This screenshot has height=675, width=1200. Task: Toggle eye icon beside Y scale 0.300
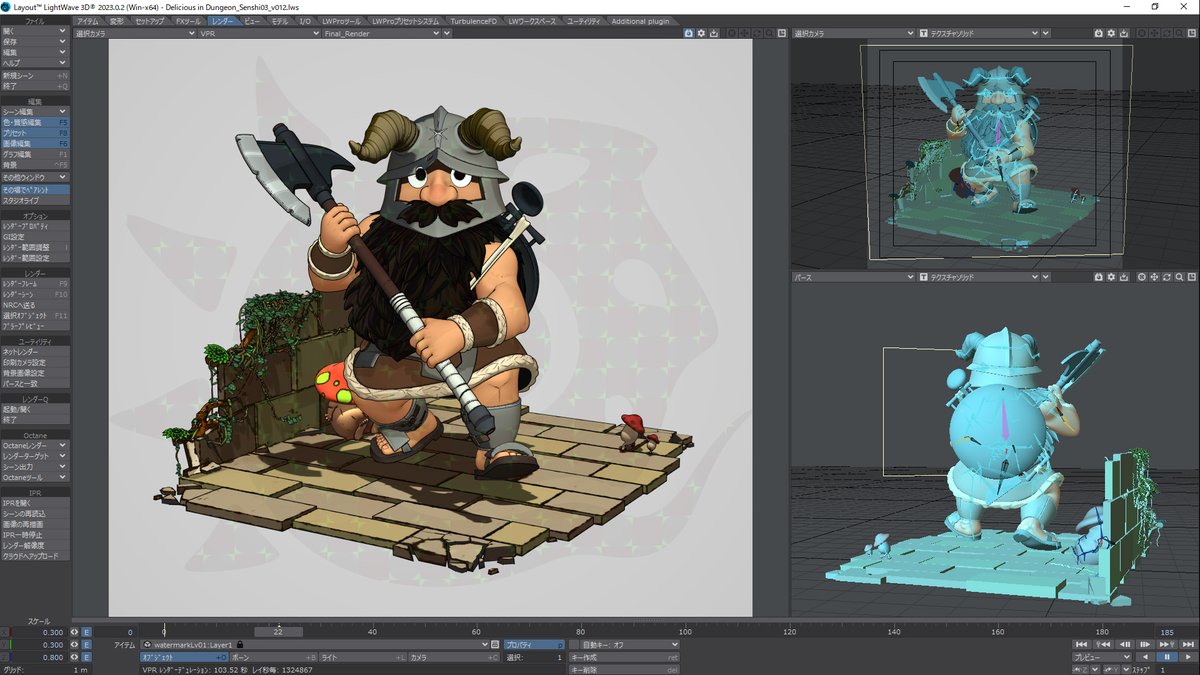pyautogui.click(x=74, y=645)
